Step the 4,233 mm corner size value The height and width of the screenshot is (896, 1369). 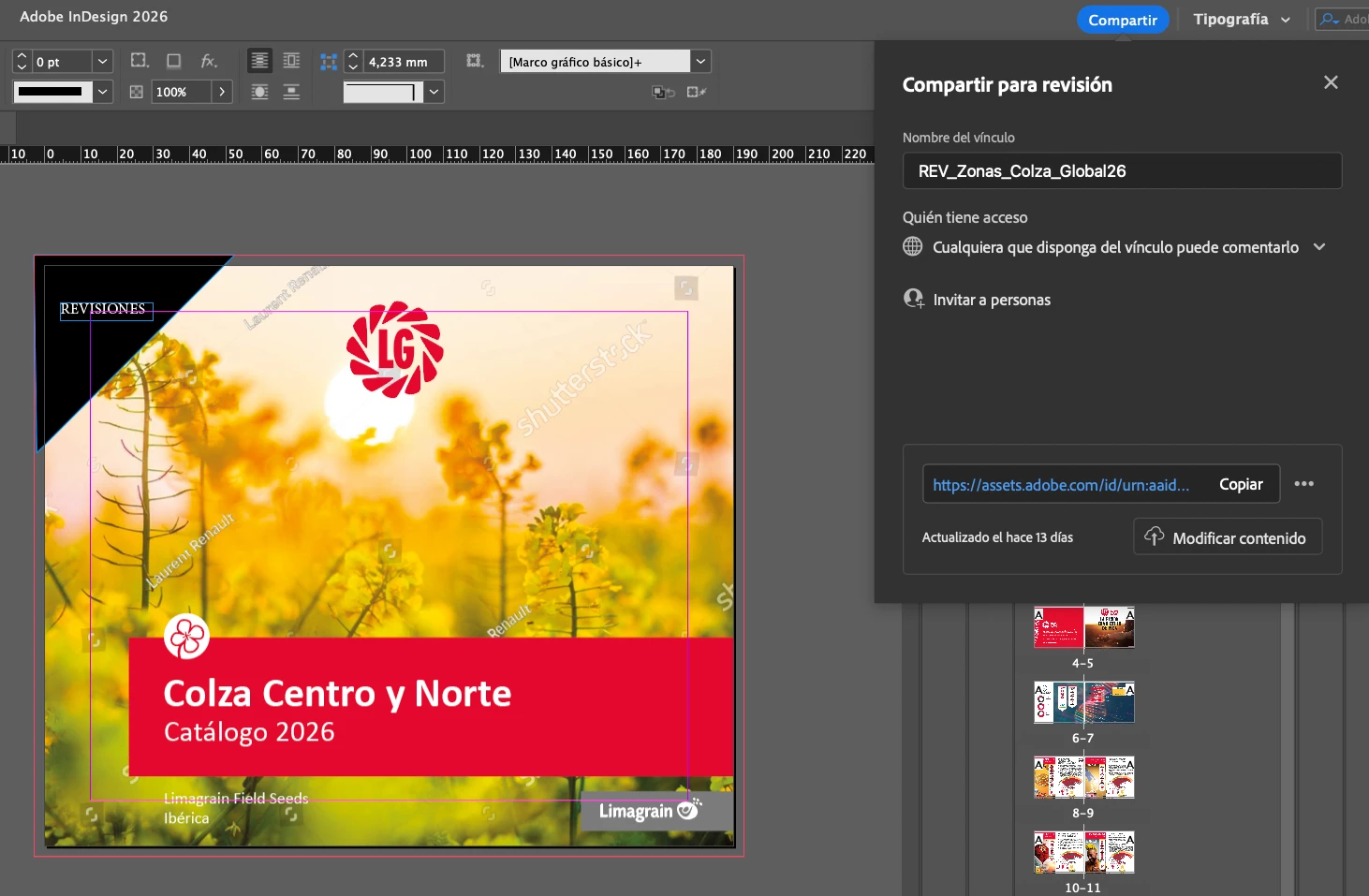click(x=353, y=62)
